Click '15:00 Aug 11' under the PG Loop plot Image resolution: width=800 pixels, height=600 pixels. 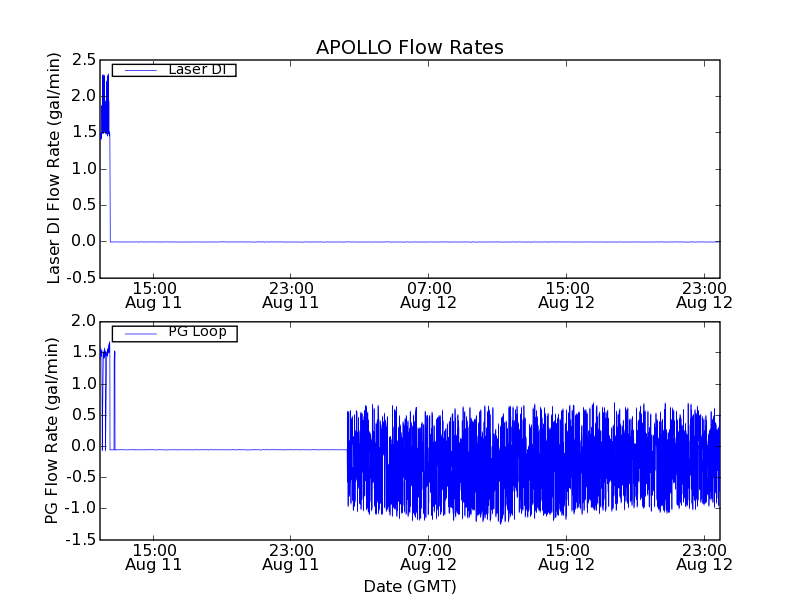(154, 558)
